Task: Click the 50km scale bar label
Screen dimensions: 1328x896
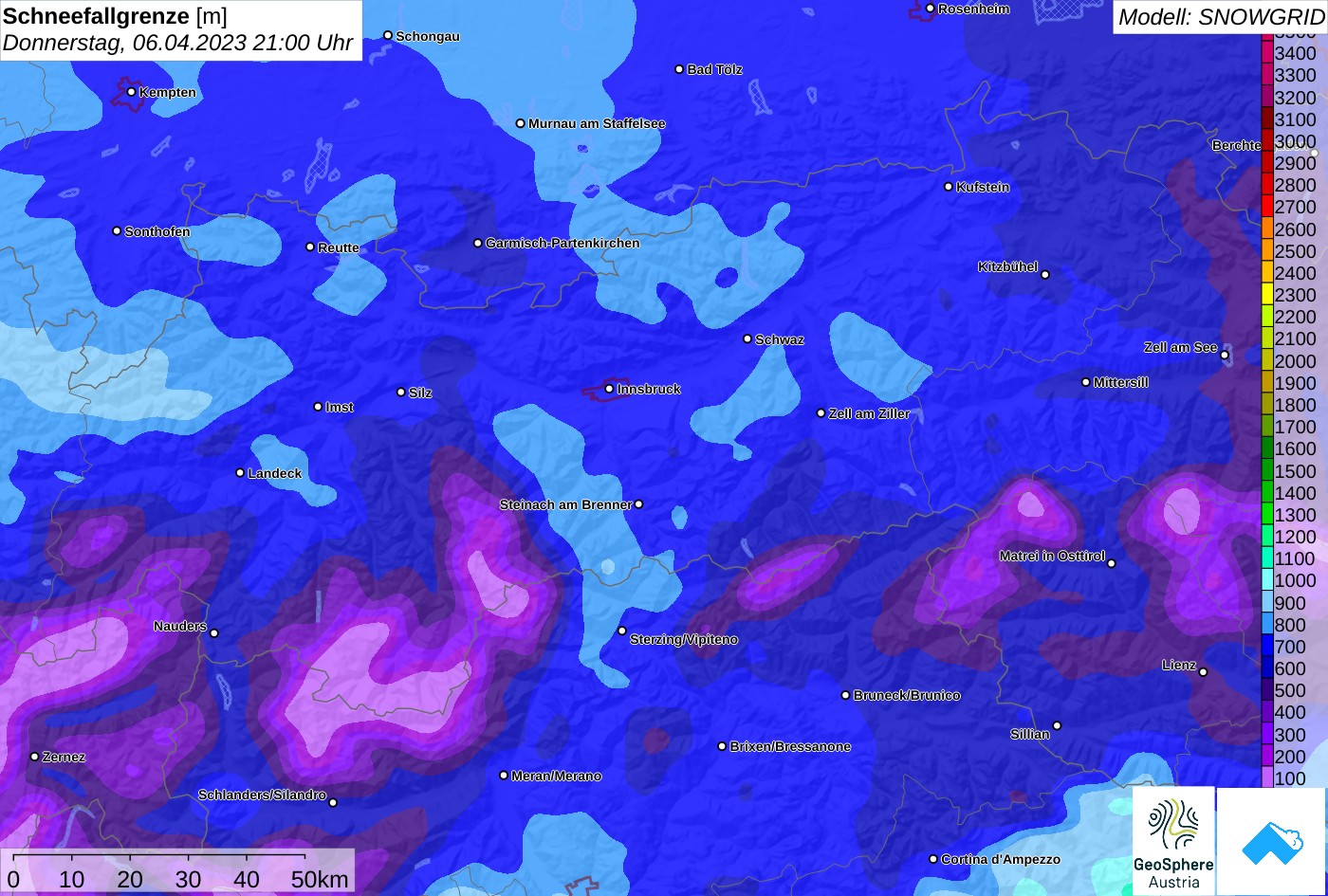Action: tap(320, 879)
